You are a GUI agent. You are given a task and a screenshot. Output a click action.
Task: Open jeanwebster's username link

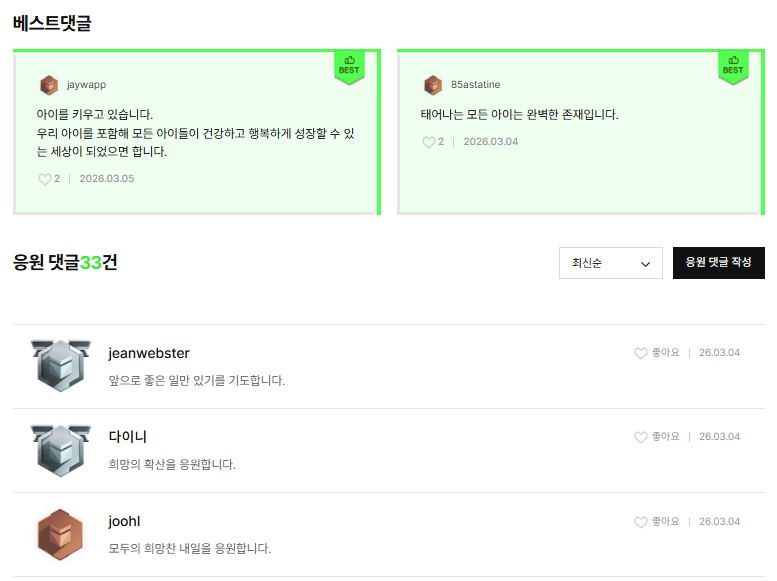(x=149, y=353)
